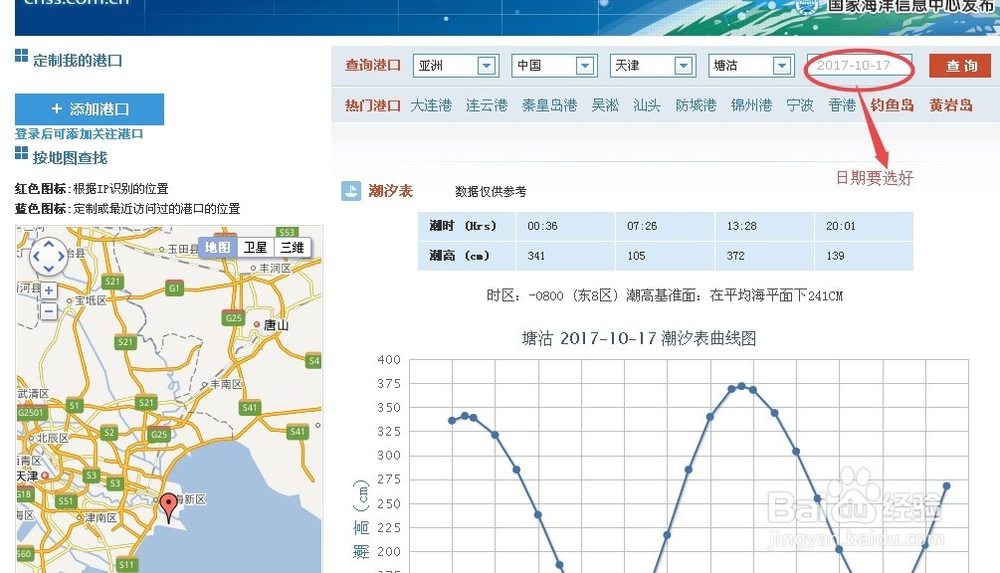Open the 天津 province dropdown
This screenshot has width=1000, height=573.
(x=683, y=66)
